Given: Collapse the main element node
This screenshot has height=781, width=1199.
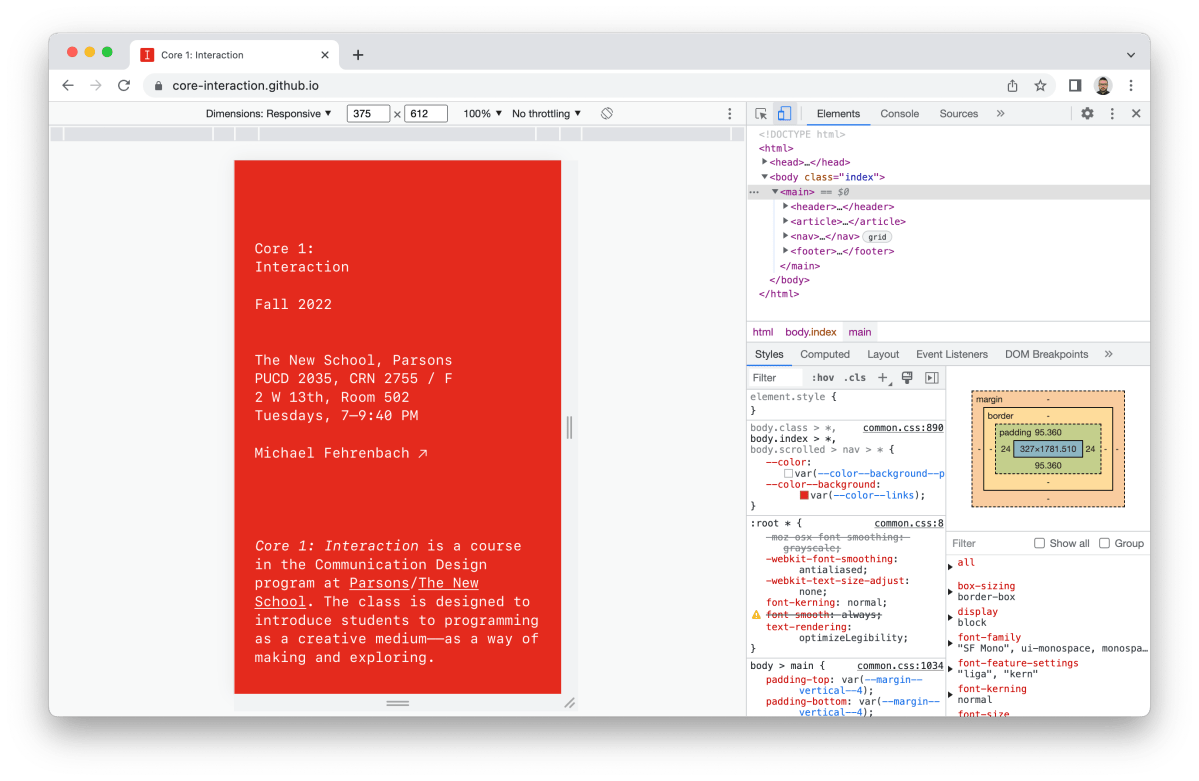Looking at the screenshot, I should point(775,192).
